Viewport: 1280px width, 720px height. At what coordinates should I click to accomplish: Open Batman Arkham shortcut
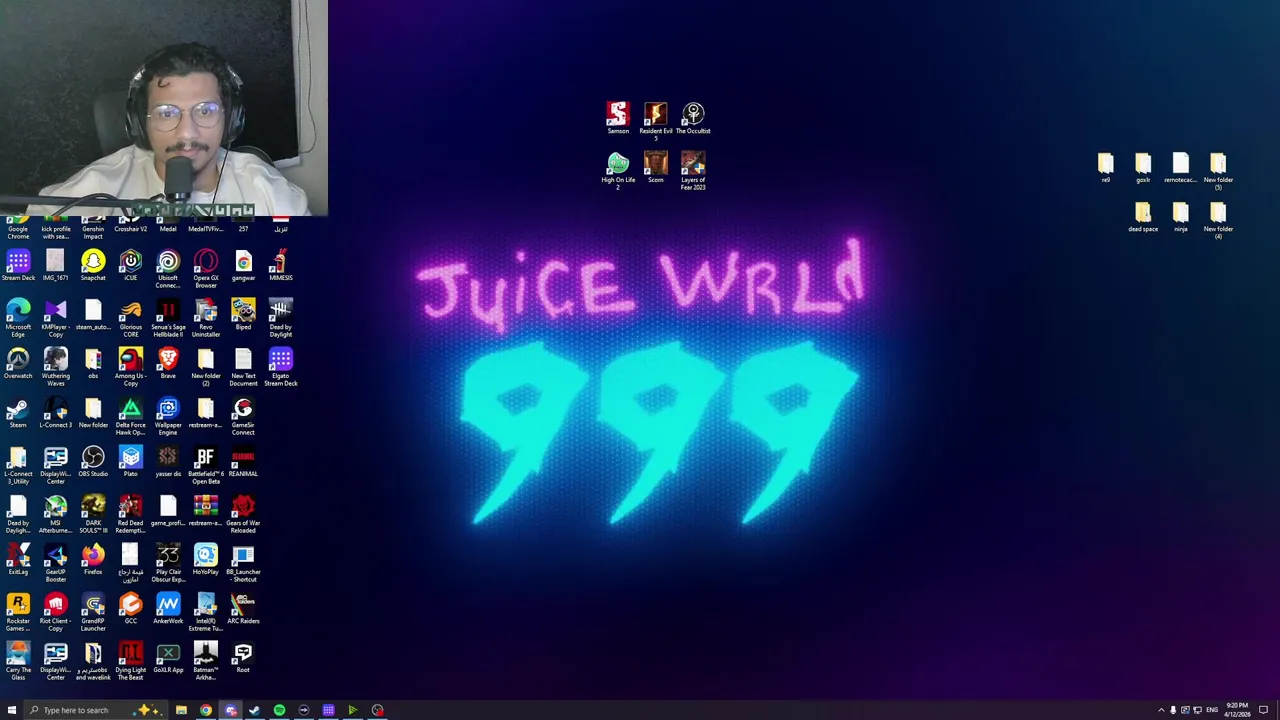(206, 661)
